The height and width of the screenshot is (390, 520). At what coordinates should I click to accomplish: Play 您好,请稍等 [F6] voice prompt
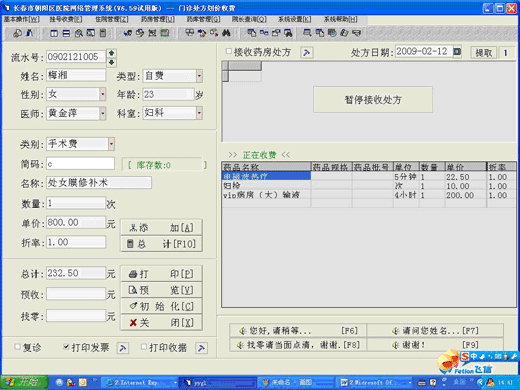coord(298,331)
